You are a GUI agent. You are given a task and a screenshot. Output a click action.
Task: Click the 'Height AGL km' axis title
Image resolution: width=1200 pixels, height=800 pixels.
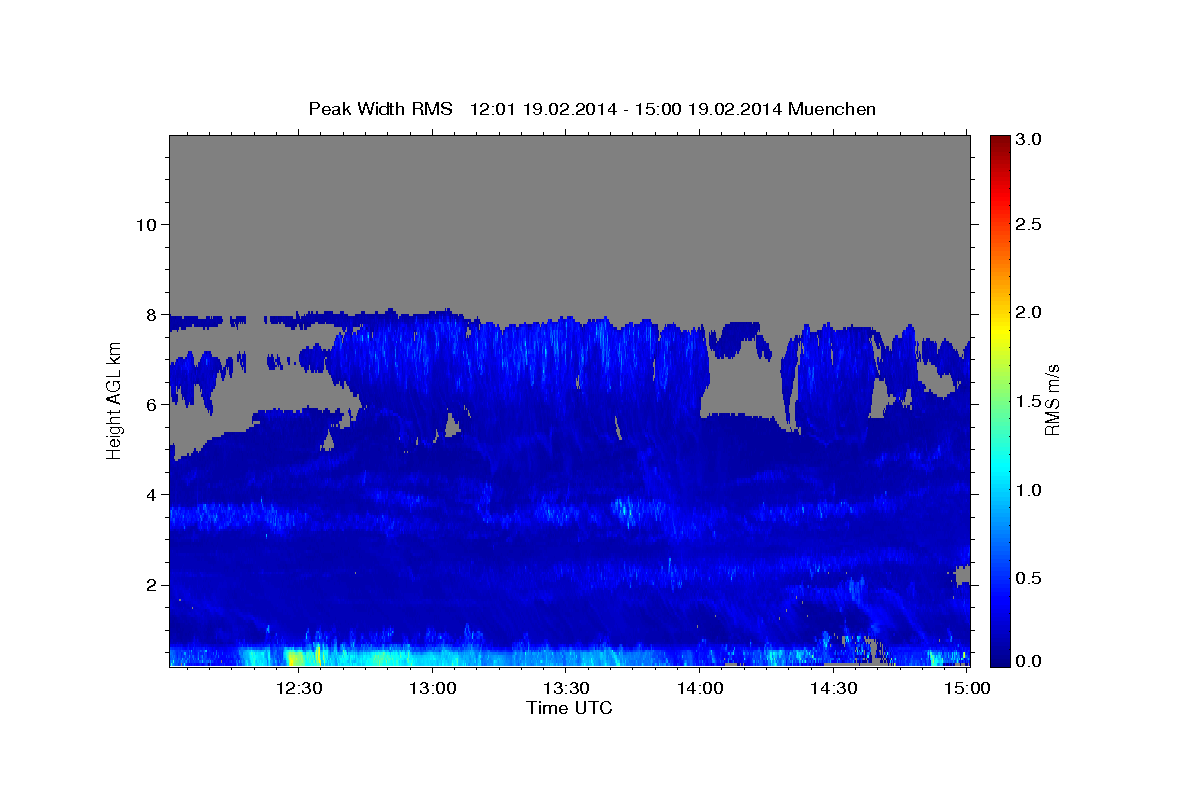[x=114, y=400]
